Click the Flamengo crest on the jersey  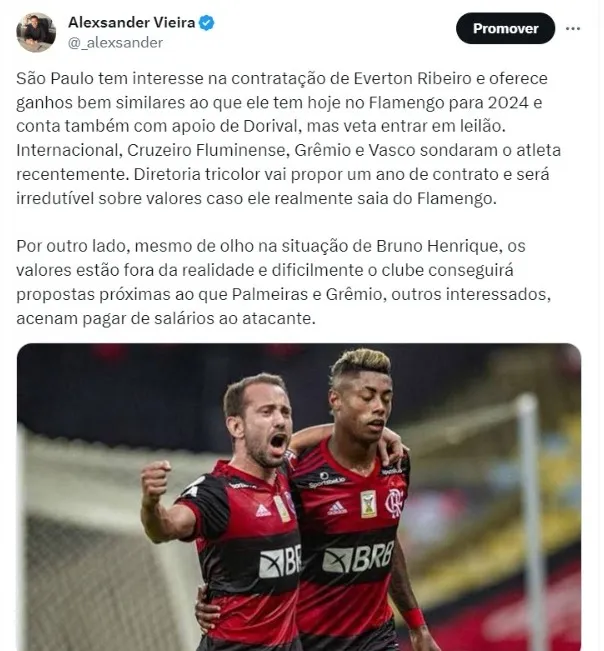(394, 502)
